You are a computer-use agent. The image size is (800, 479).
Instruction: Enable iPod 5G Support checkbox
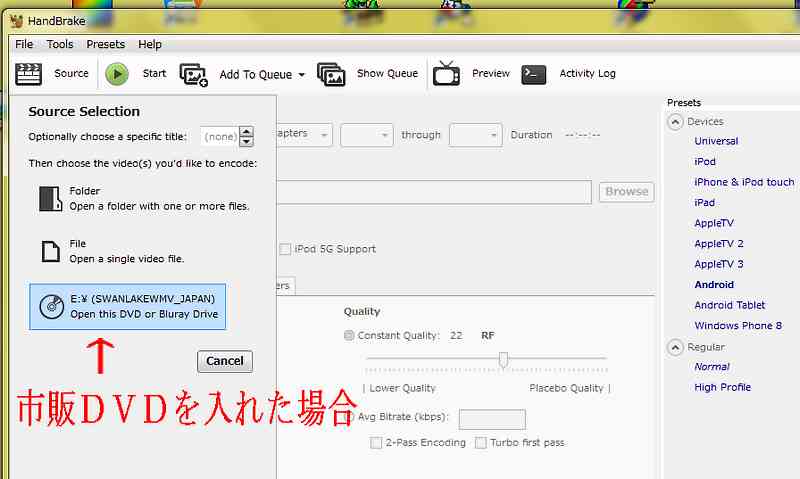click(x=285, y=249)
